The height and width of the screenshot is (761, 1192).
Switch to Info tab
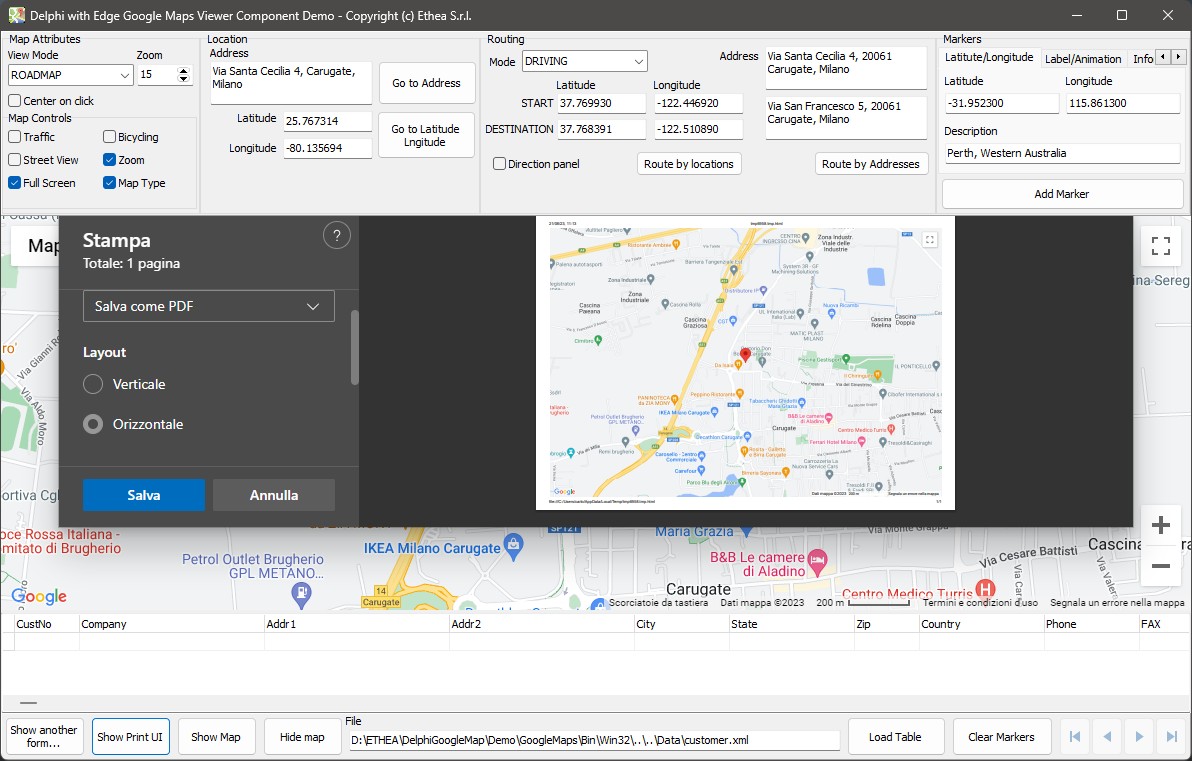click(x=1142, y=59)
